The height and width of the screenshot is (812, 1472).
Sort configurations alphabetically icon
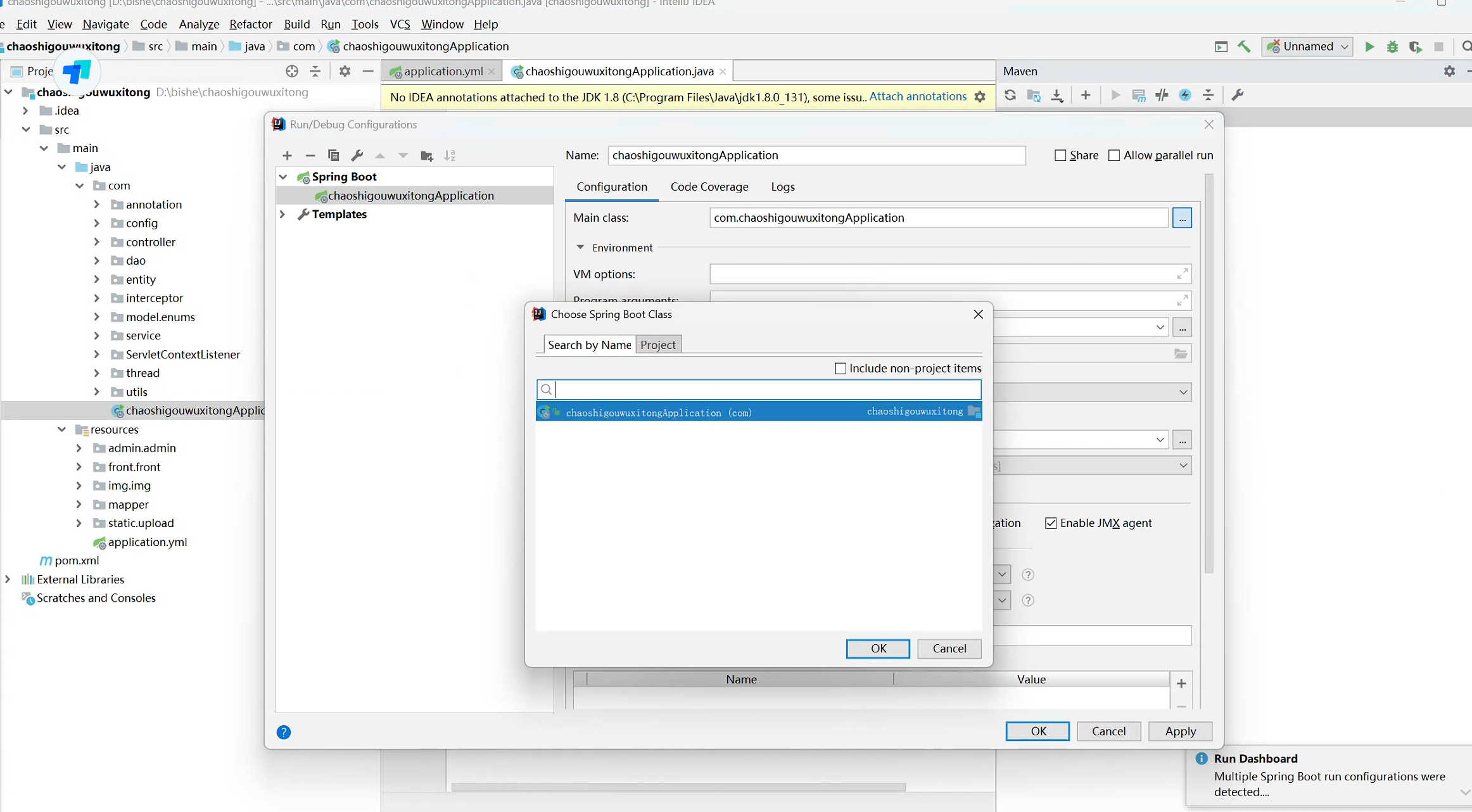coord(450,156)
